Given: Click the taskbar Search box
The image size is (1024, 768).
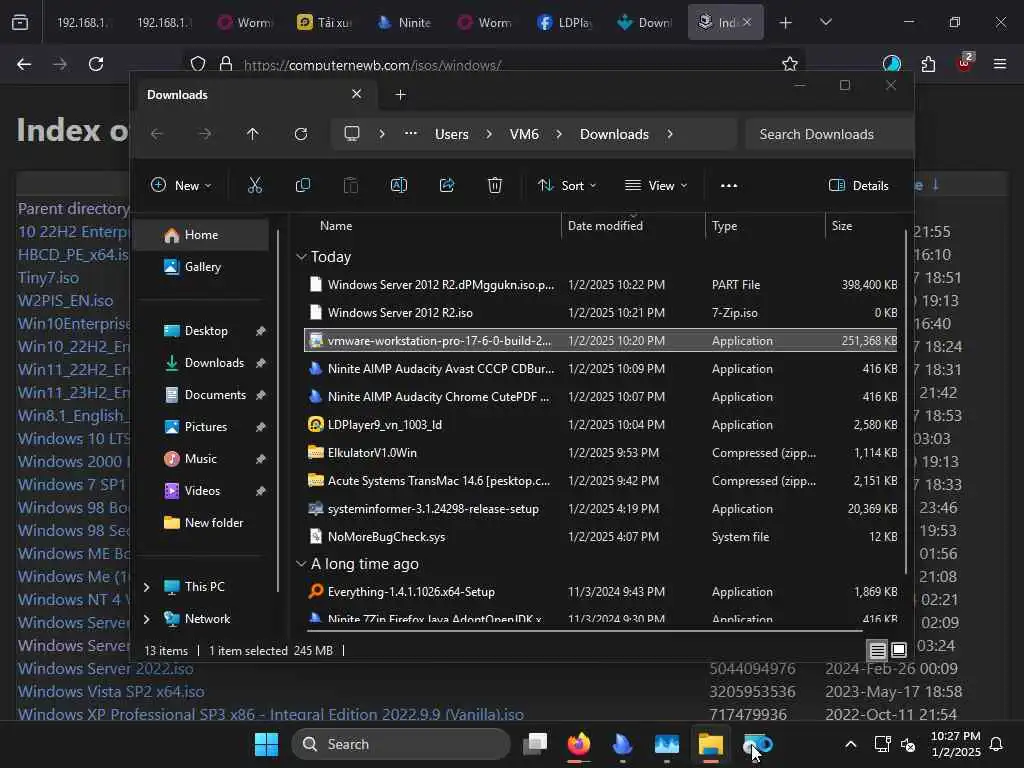Looking at the screenshot, I should tap(400, 744).
